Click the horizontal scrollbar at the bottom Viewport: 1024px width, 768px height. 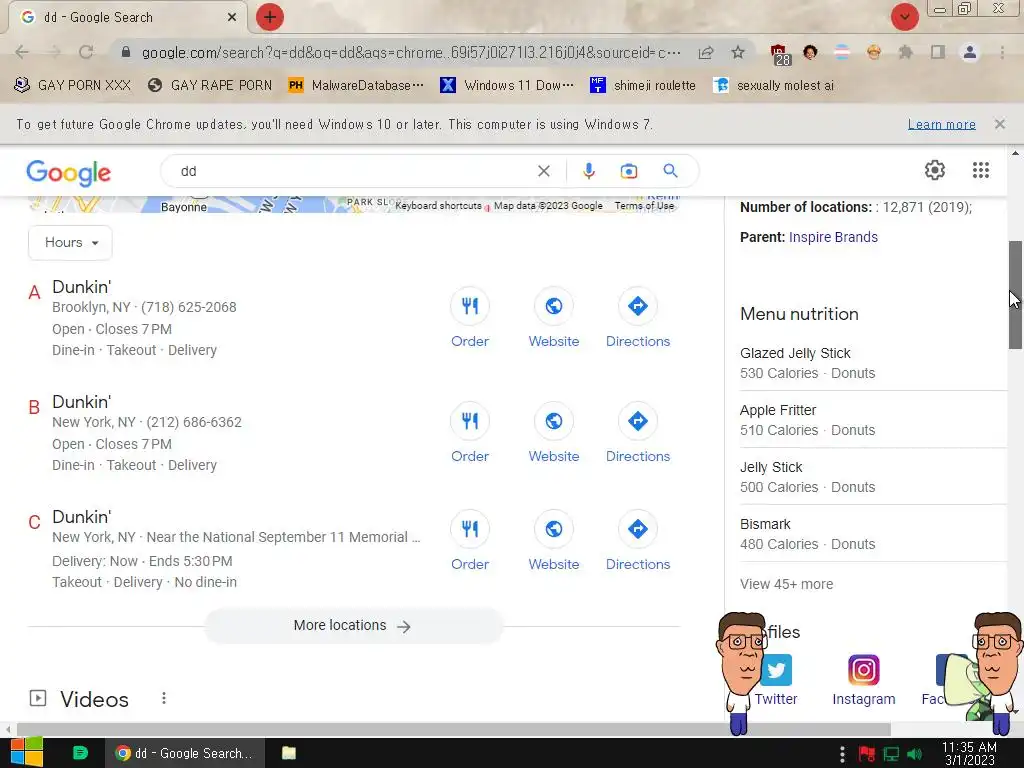454,729
